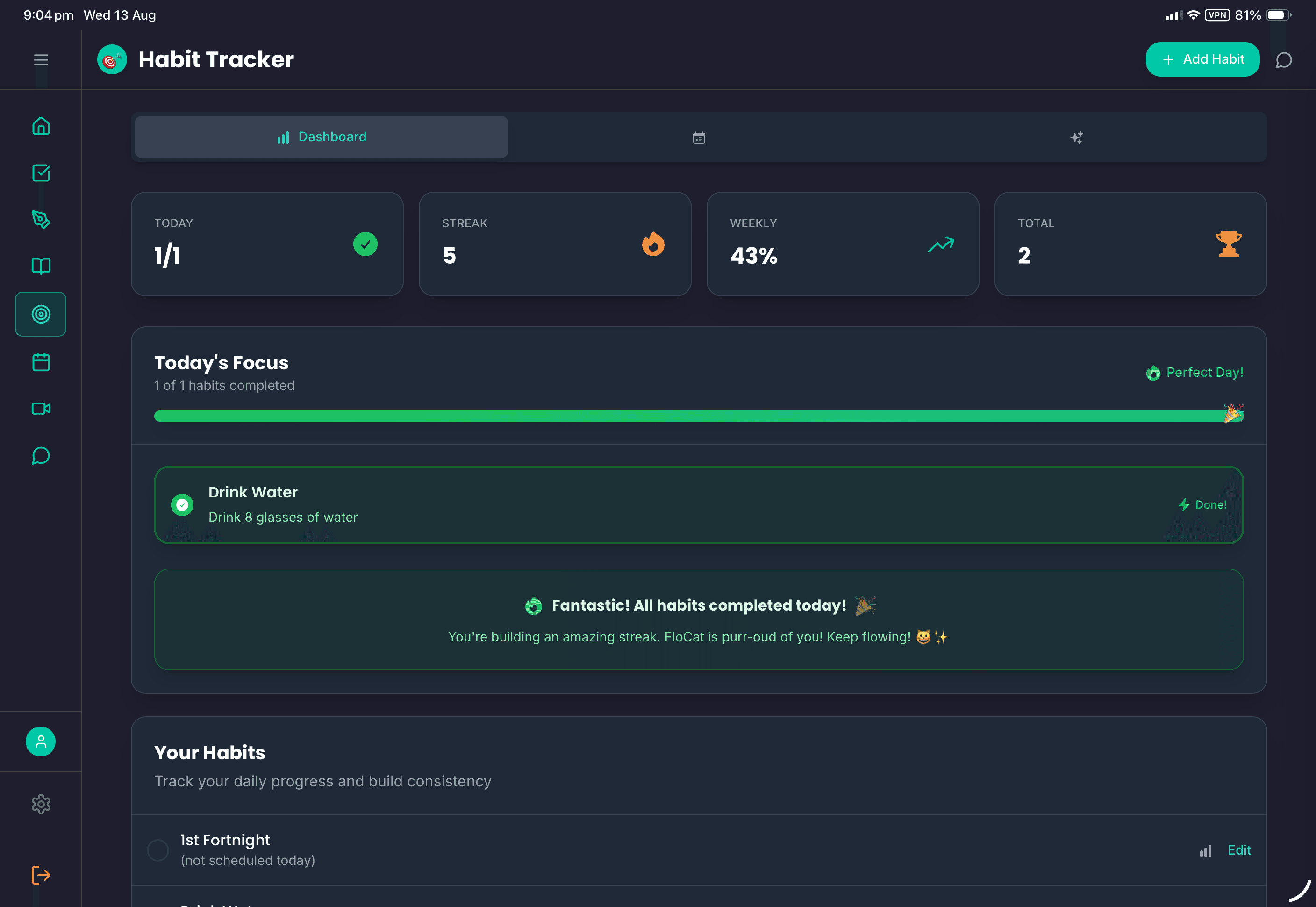1316x907 pixels.
Task: Open the Settings gear in the sidebar
Action: point(40,804)
